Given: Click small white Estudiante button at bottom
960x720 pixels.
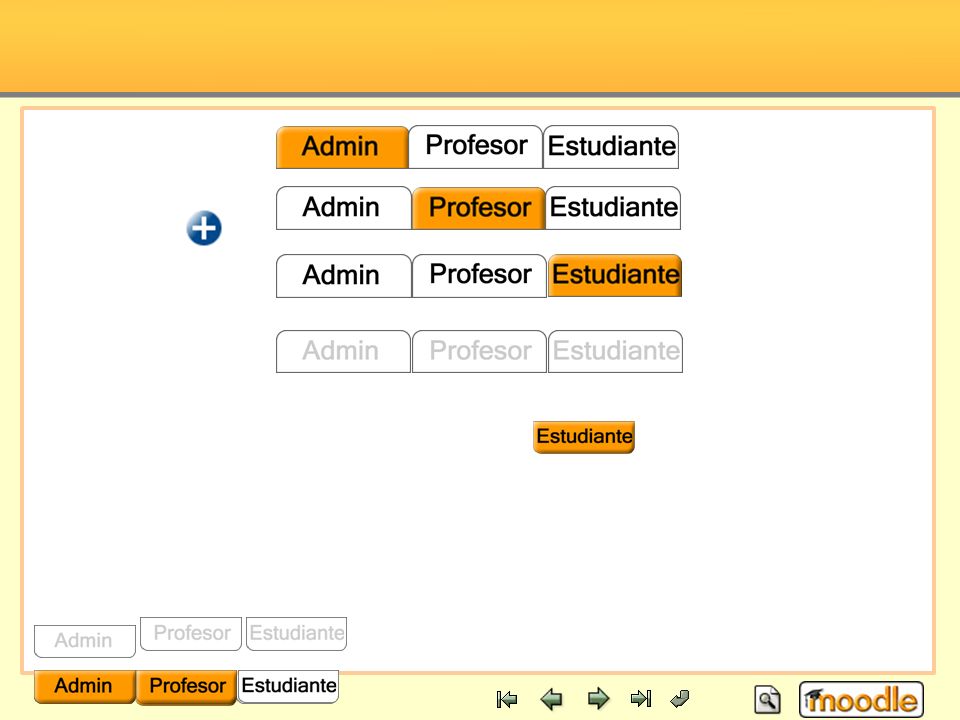Looking at the screenshot, I should tap(288, 687).
